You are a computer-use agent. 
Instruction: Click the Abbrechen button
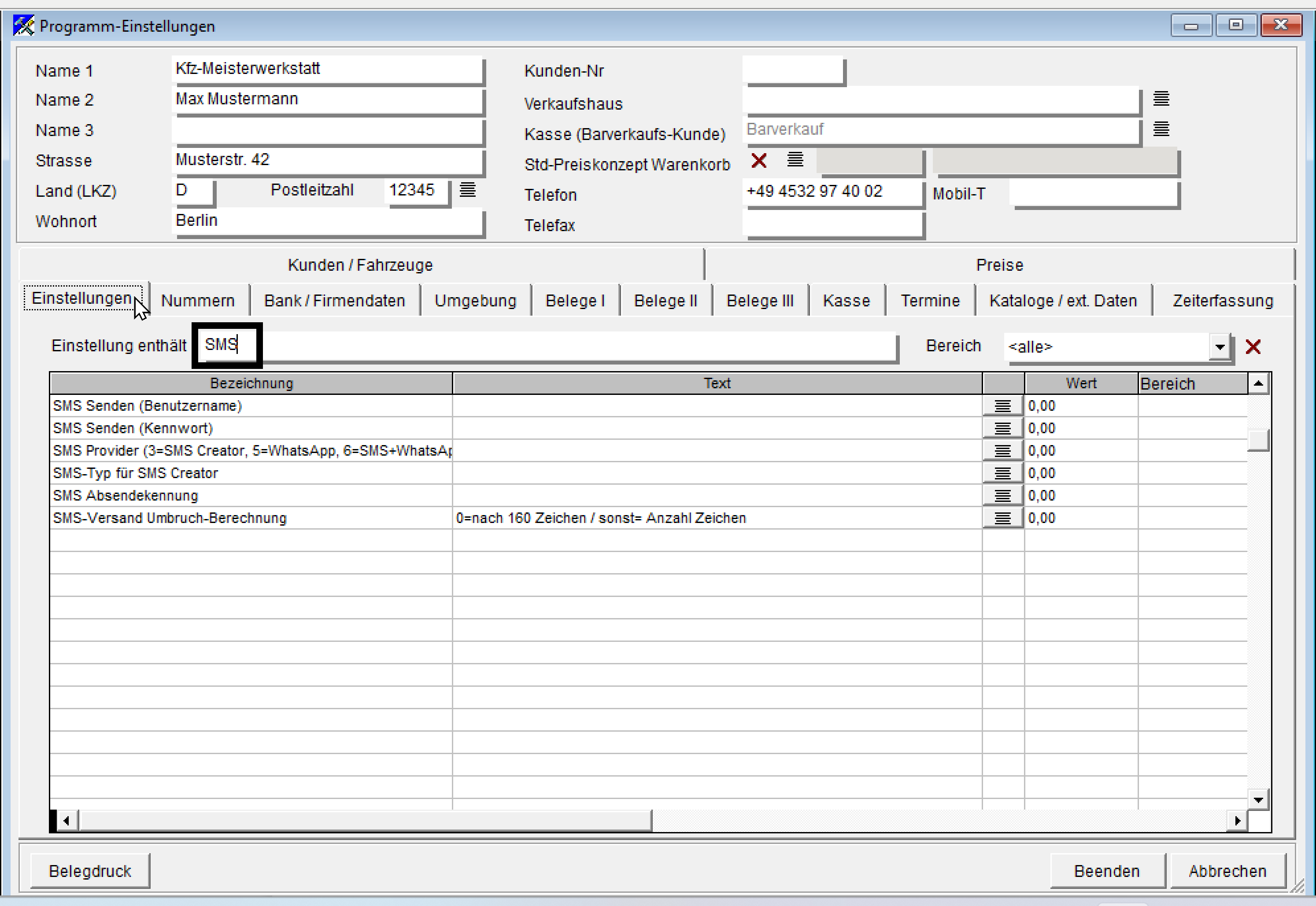(1227, 871)
